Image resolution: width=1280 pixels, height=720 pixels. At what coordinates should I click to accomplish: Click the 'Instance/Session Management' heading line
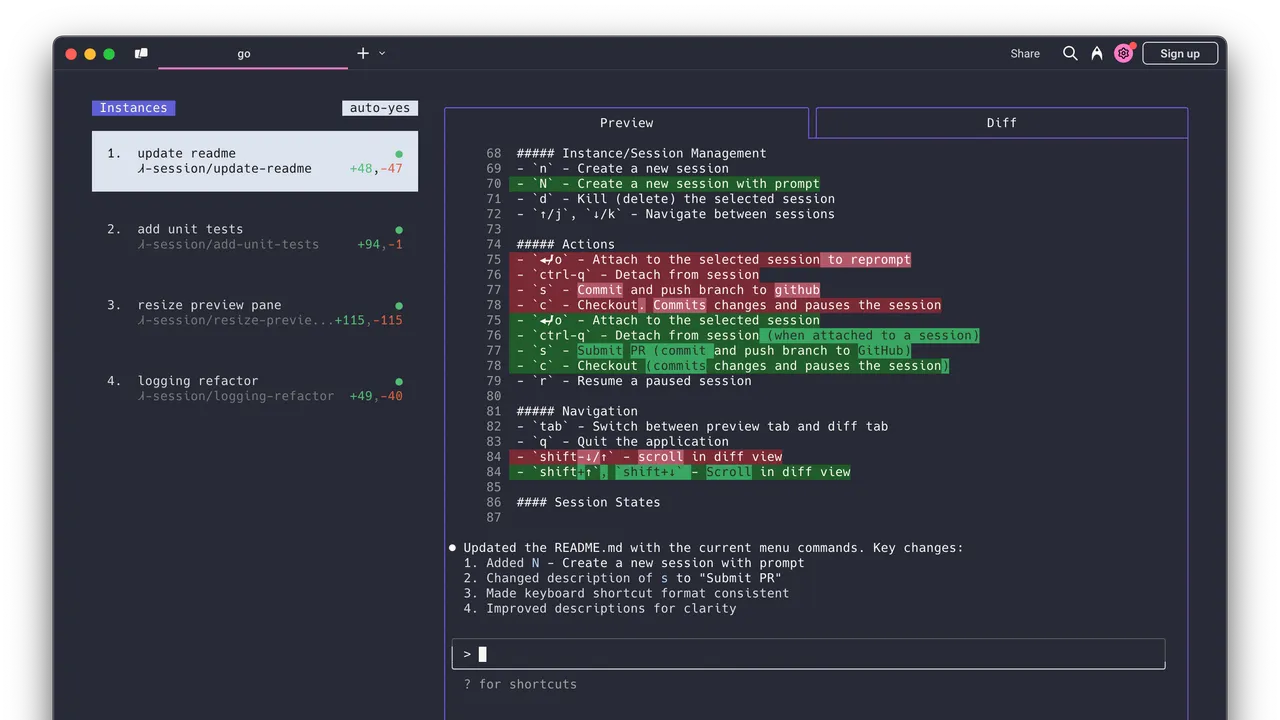click(x=641, y=154)
